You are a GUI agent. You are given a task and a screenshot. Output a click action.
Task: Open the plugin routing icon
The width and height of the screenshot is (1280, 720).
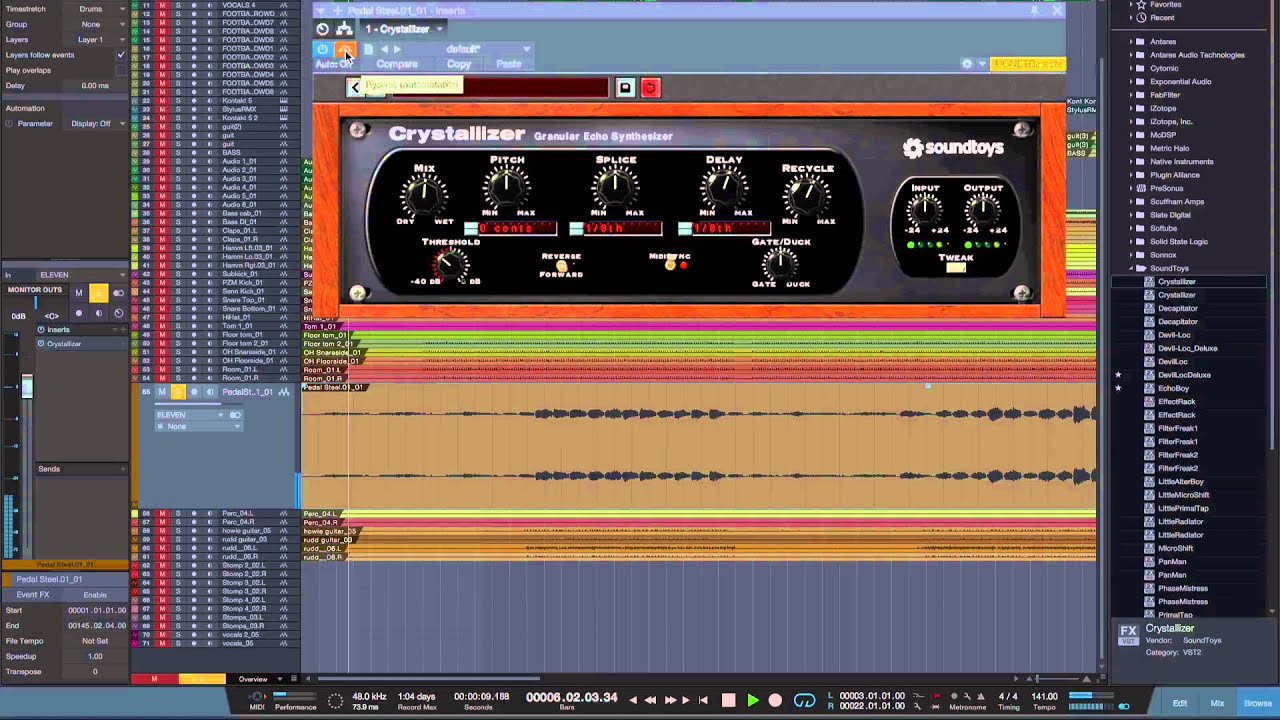point(344,29)
